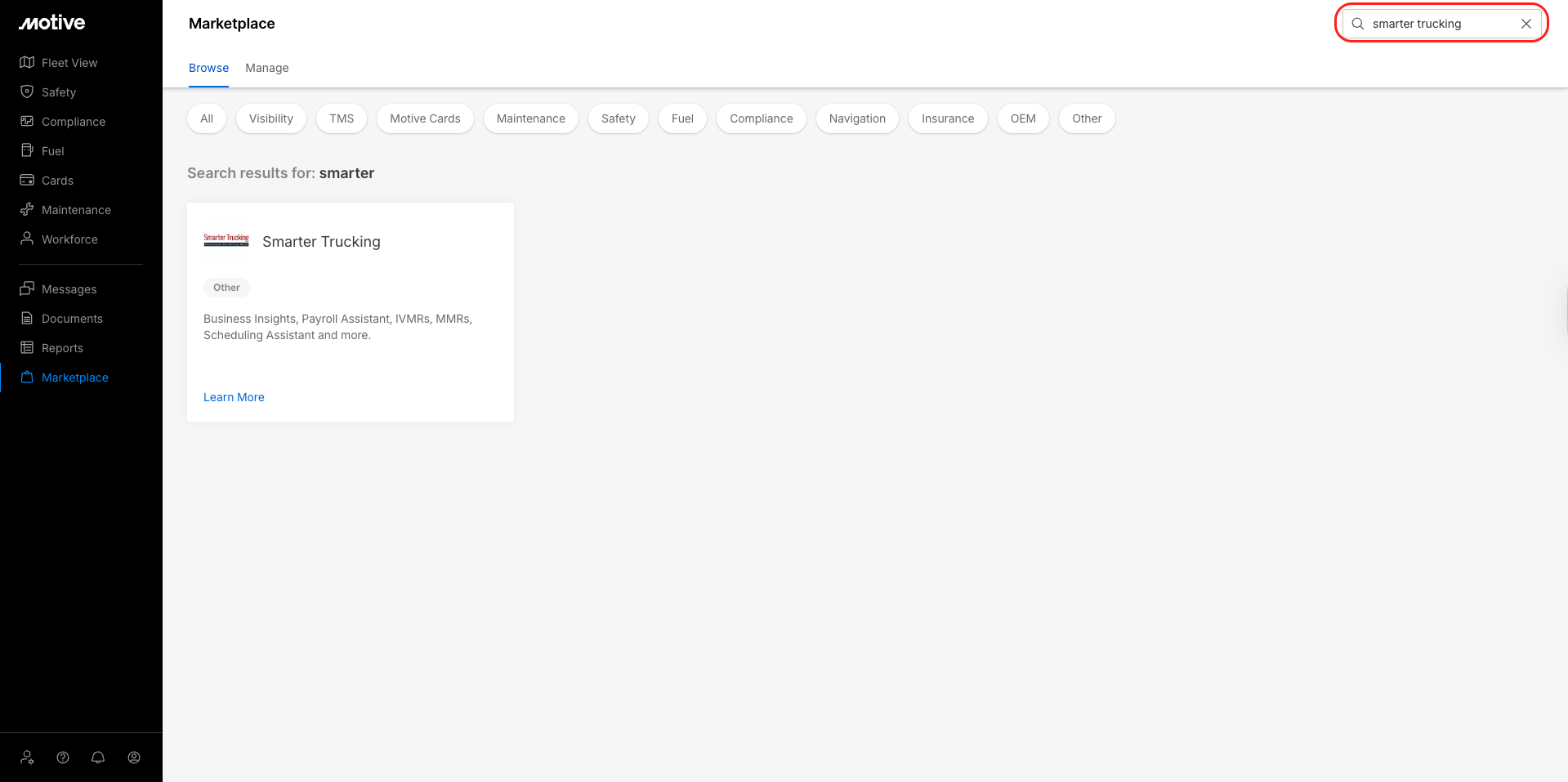
Task: Clear the search text with the X
Action: click(1526, 24)
